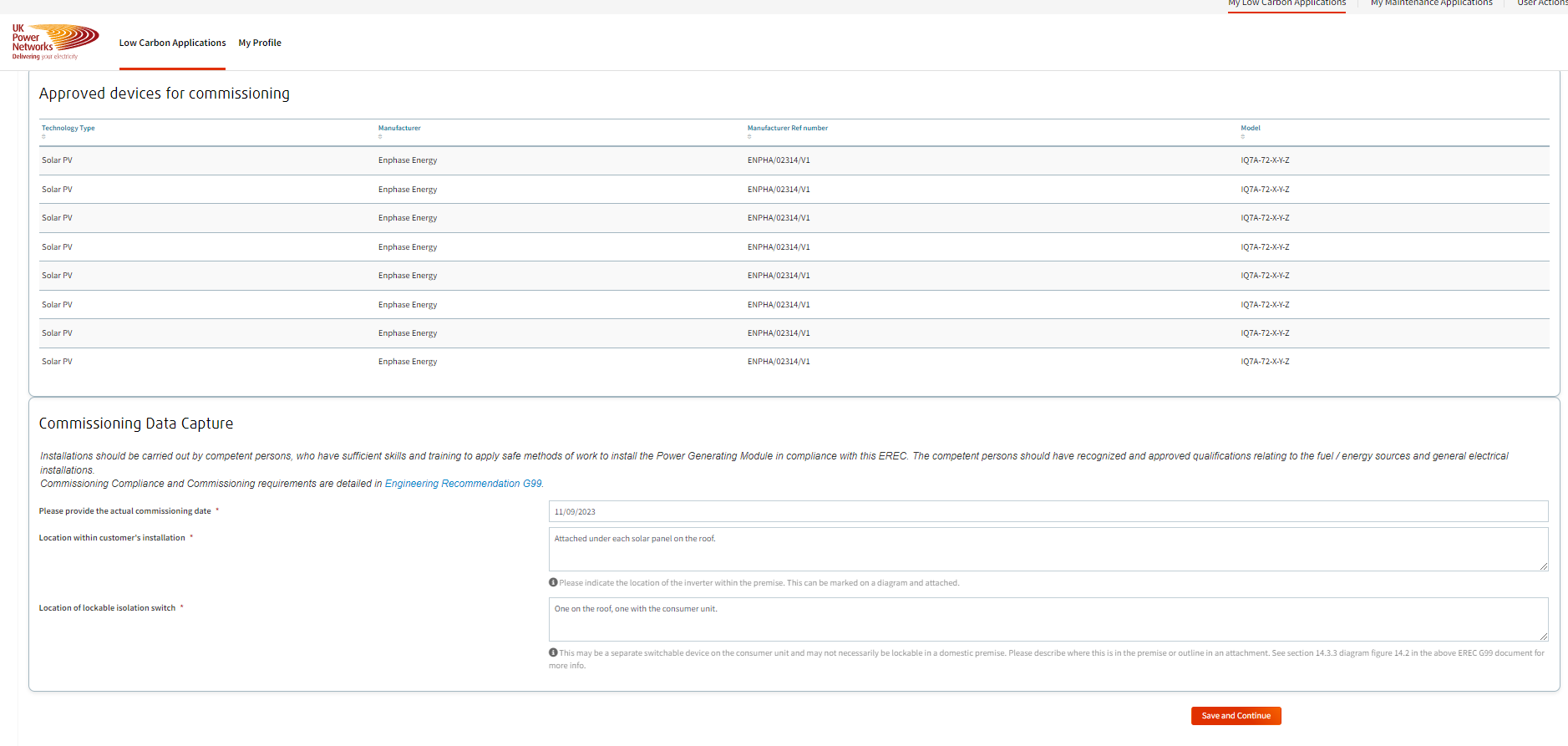Click sort arrows under Model header
This screenshot has width=1568, height=746.
[1243, 137]
